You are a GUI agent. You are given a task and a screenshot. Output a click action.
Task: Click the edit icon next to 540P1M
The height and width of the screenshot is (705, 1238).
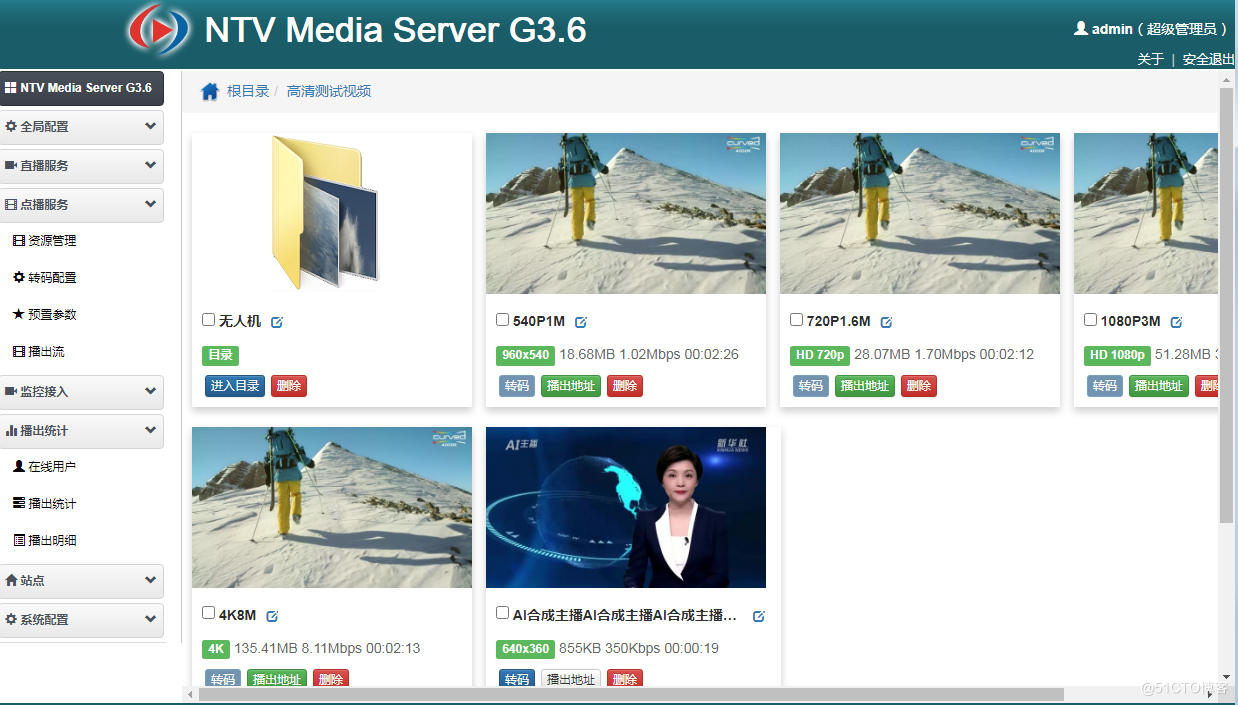pos(581,322)
